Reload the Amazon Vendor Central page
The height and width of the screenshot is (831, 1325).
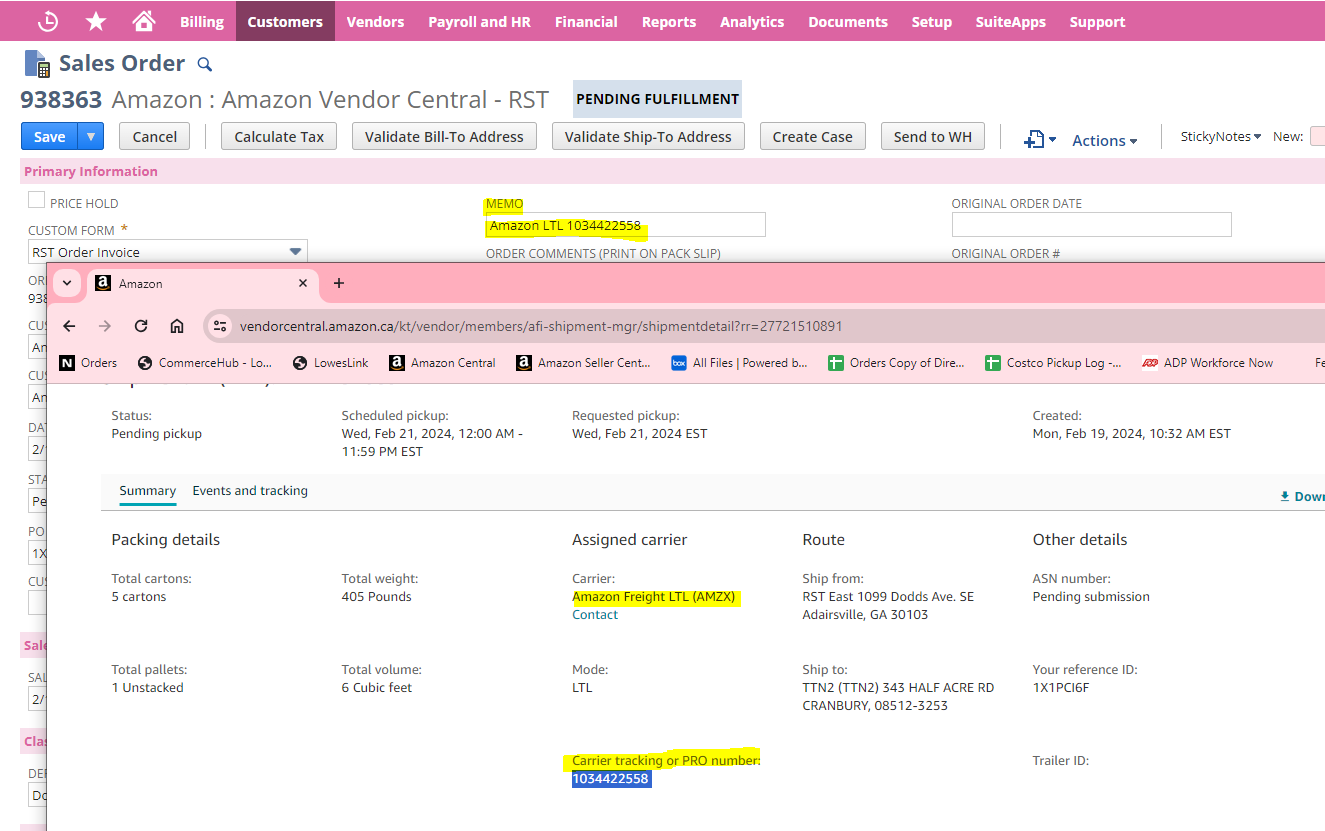click(x=141, y=326)
